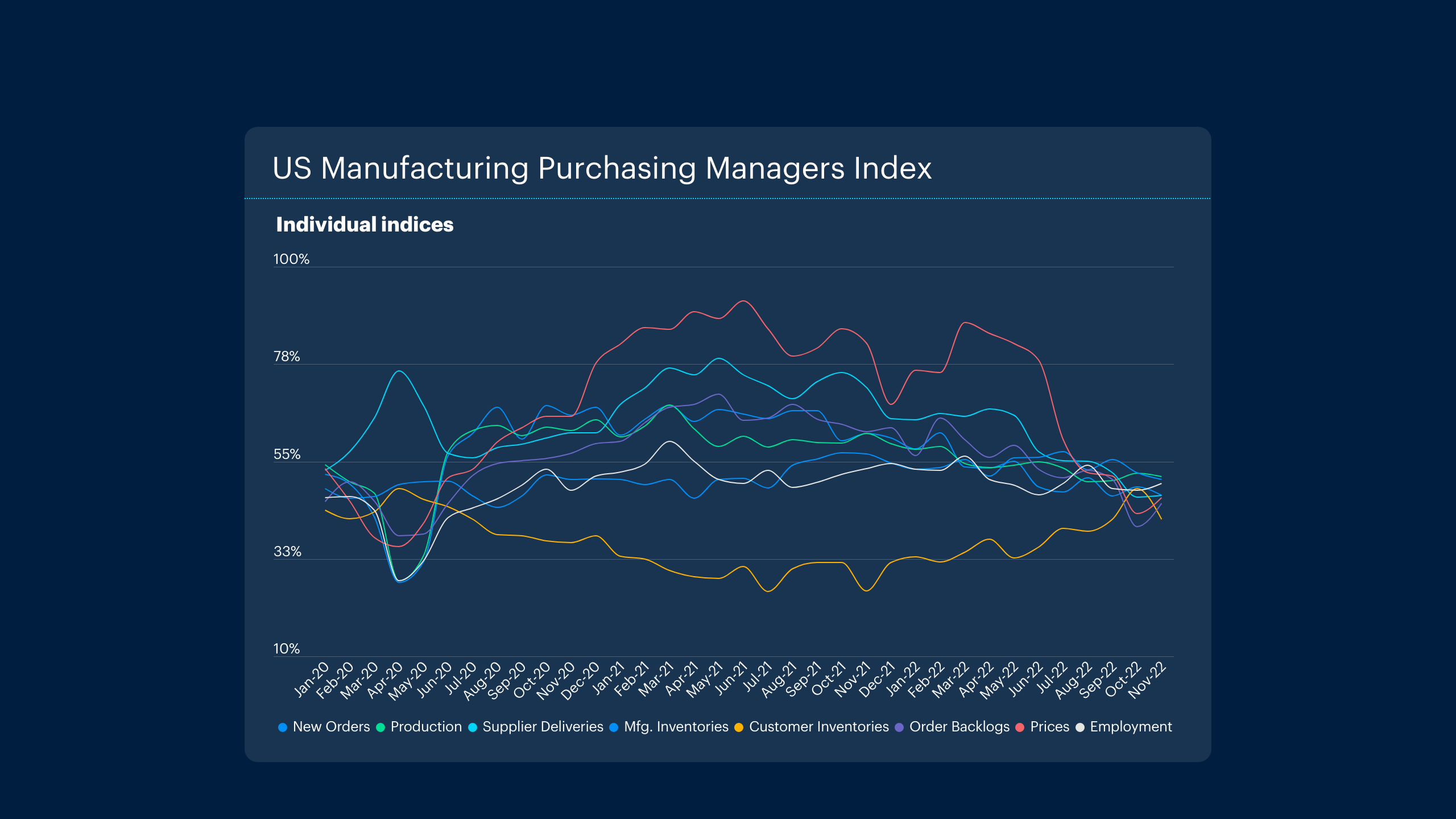Toggle the Employment series legend label

pos(1131,727)
